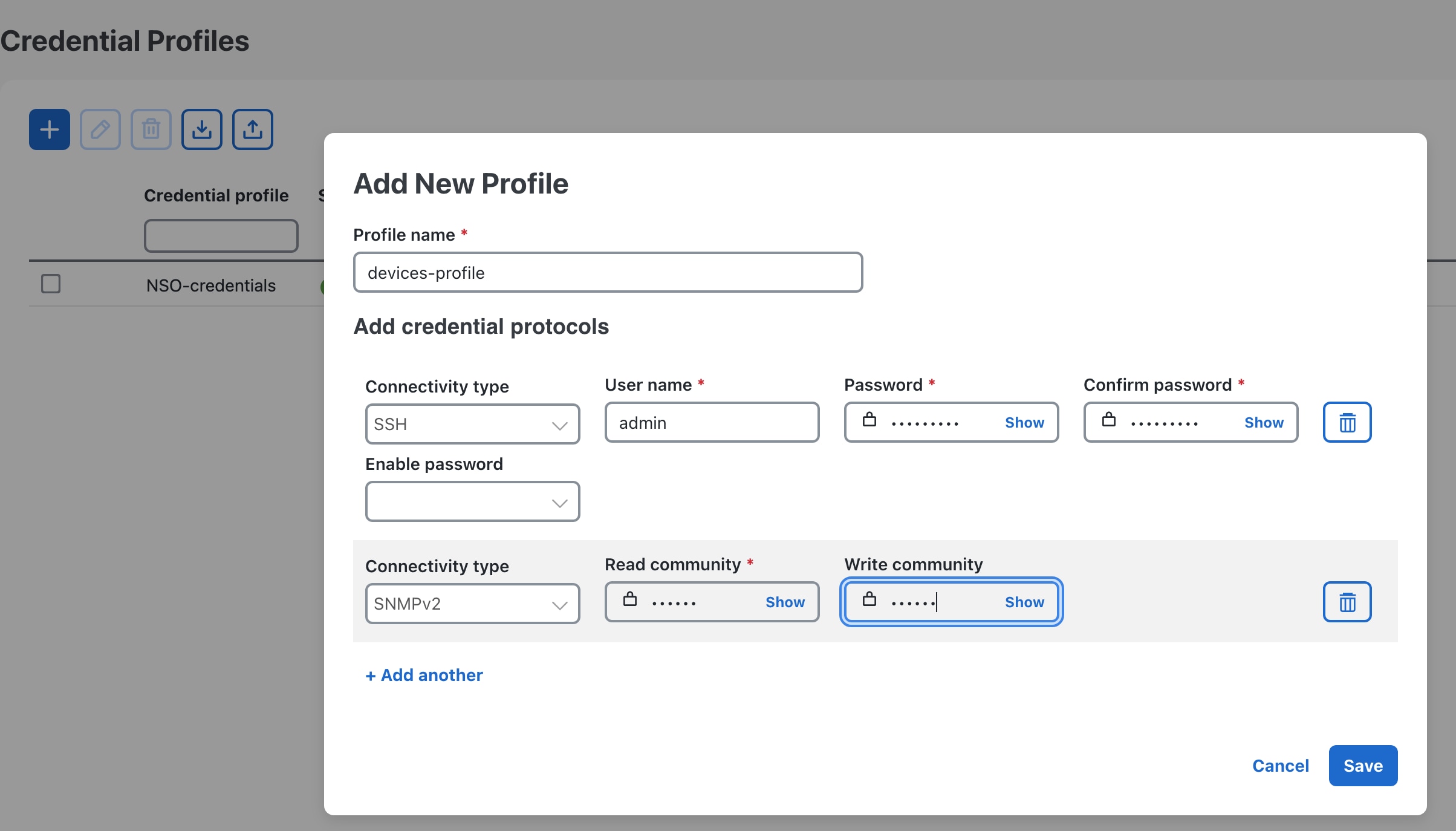
Task: Show the Read community value
Action: click(785, 602)
